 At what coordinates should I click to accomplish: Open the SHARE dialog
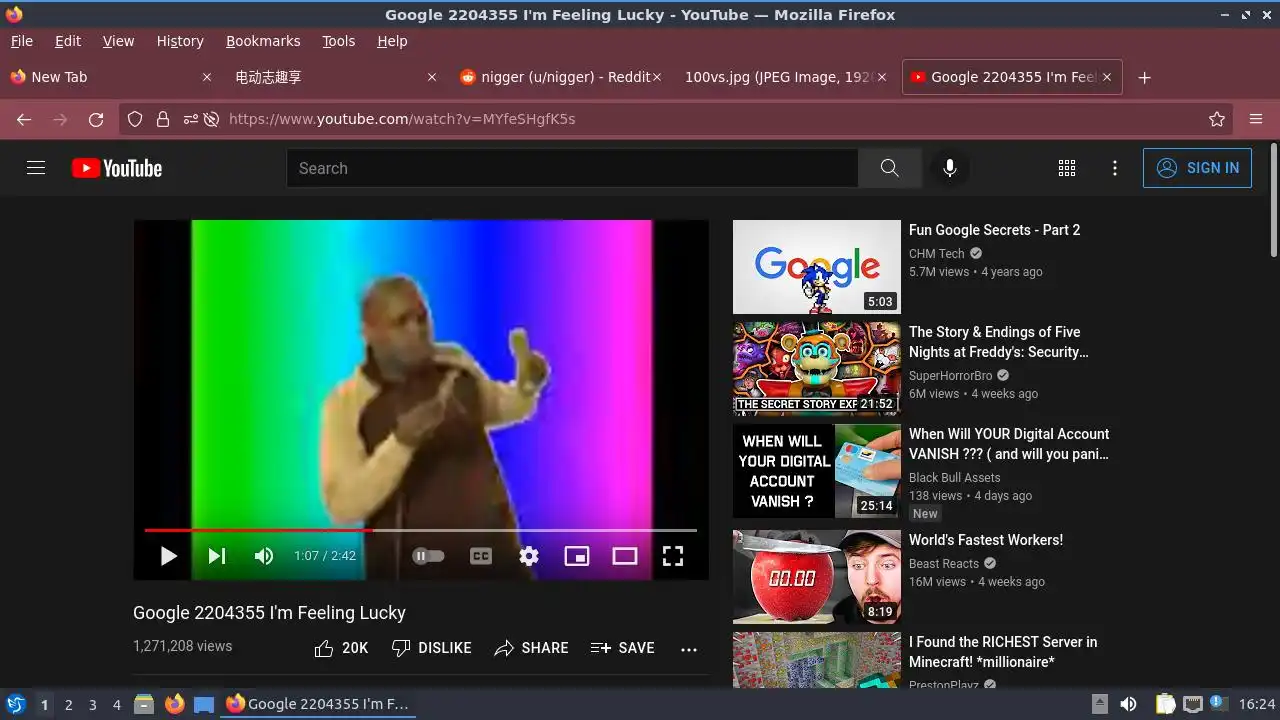(531, 648)
